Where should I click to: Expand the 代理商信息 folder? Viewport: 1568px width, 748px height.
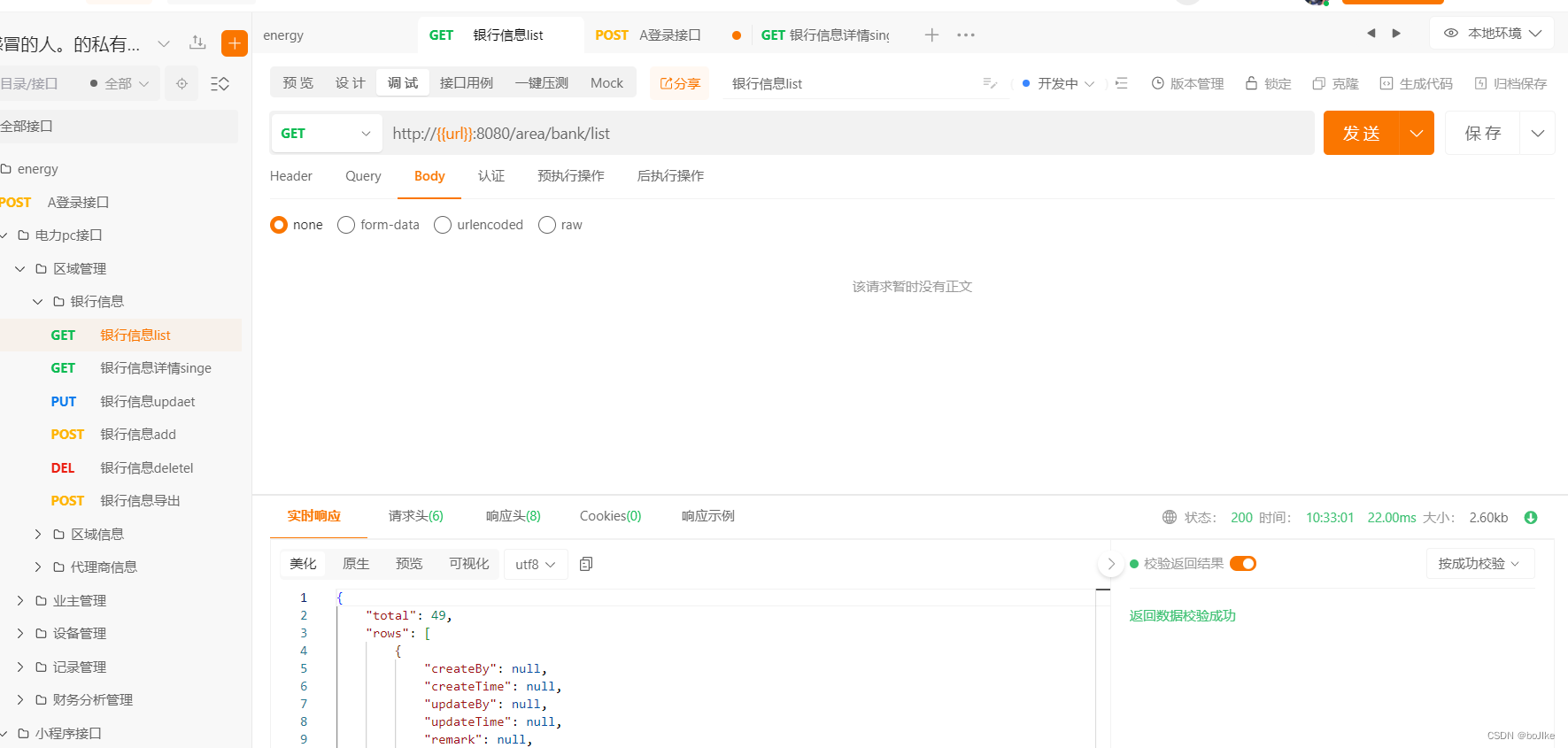click(38, 567)
